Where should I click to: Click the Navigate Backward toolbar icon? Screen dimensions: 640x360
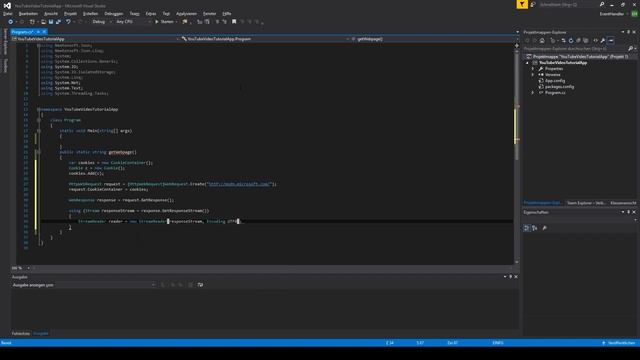click(11, 22)
